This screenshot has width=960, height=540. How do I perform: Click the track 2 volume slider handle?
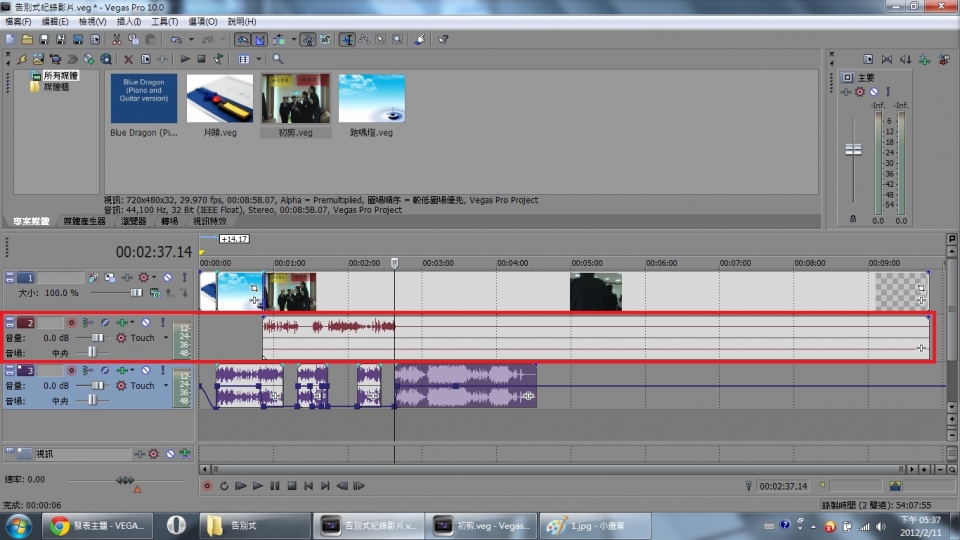97,338
